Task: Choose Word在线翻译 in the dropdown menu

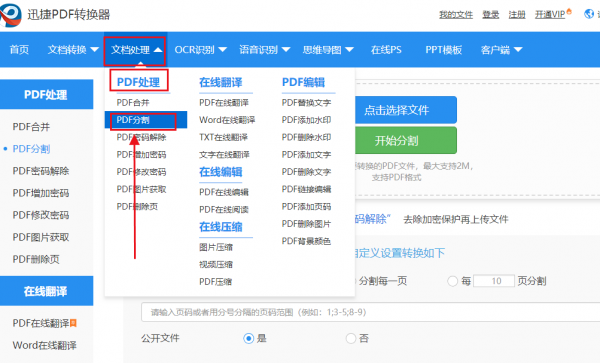Action: [227, 120]
